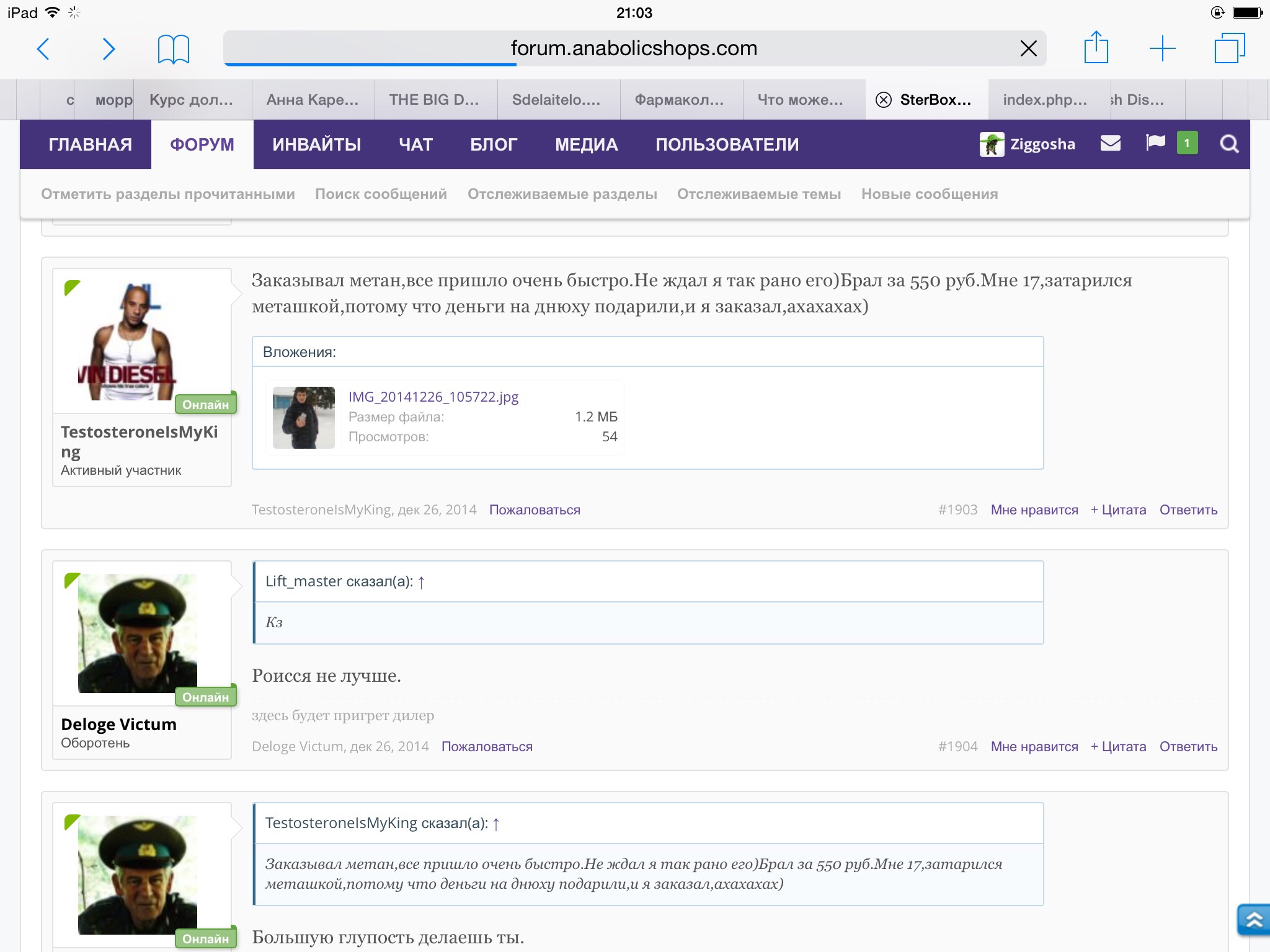Open the IMG_20141226_105722.jpg attachment thumbnail

[x=304, y=418]
